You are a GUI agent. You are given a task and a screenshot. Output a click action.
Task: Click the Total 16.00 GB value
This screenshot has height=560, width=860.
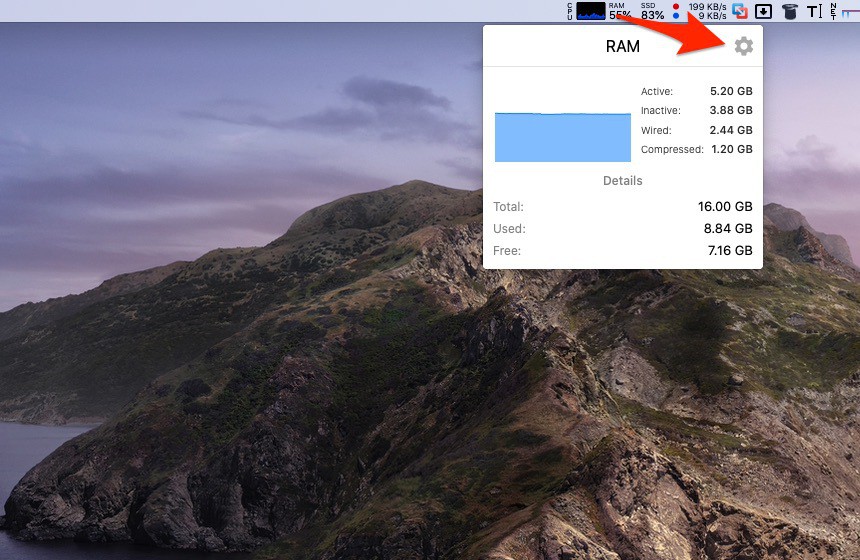725,207
